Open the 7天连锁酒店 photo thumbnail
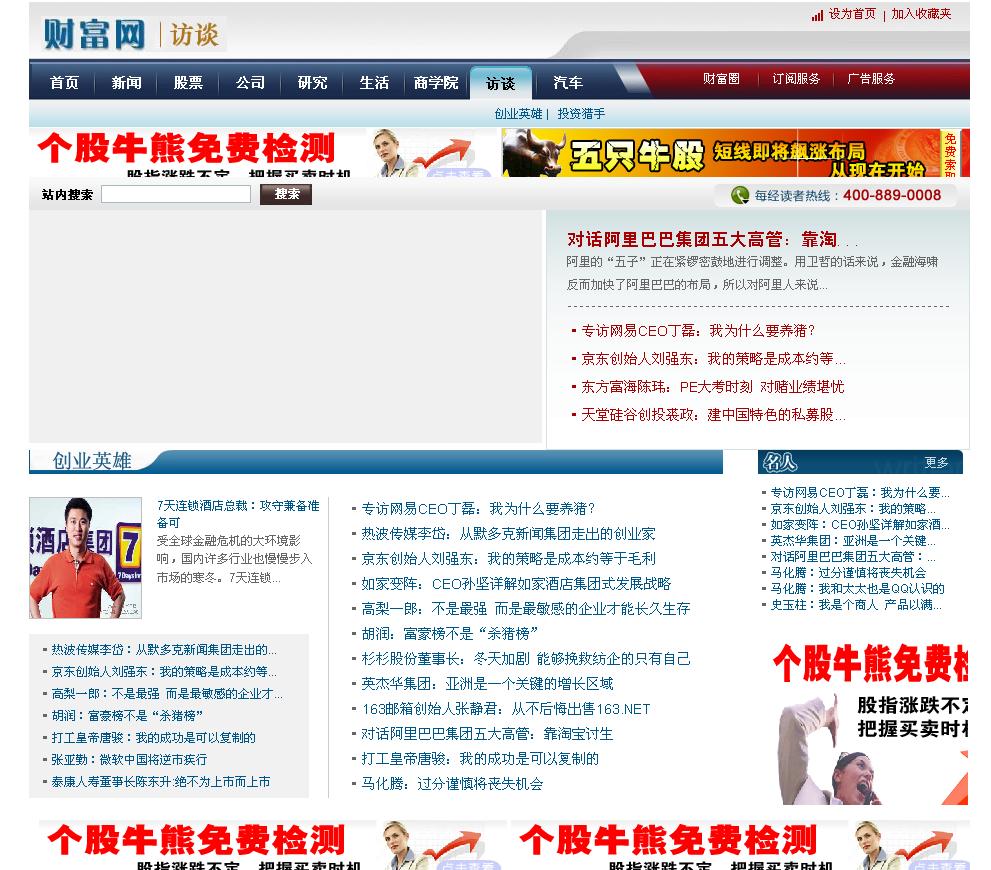 tap(85, 558)
